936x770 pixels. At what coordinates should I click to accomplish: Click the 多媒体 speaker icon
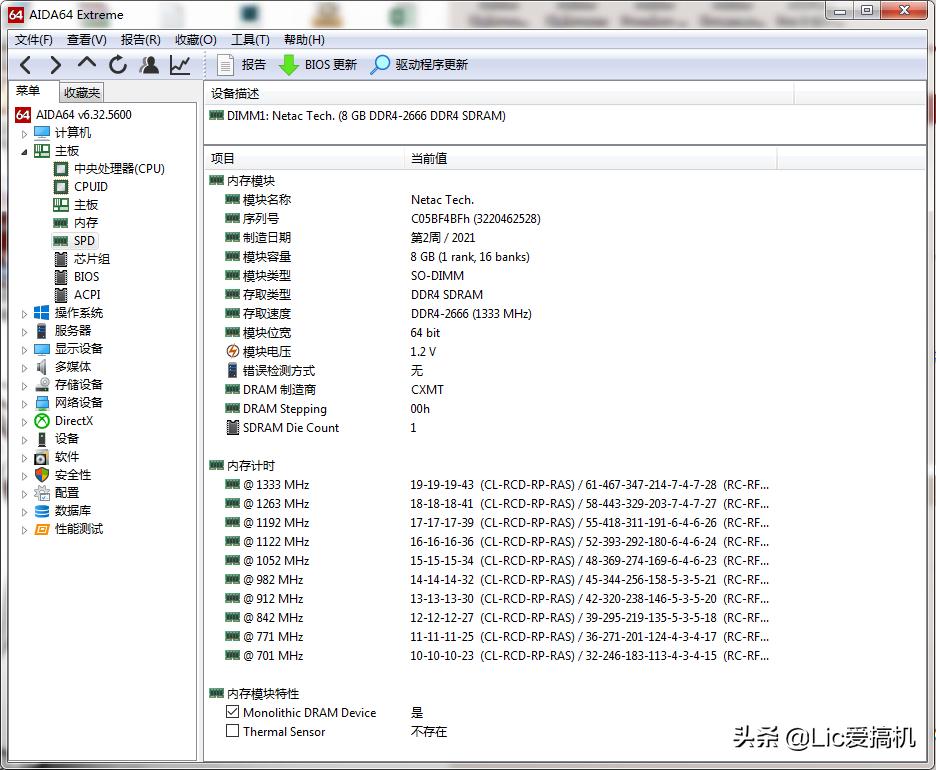[x=41, y=367]
